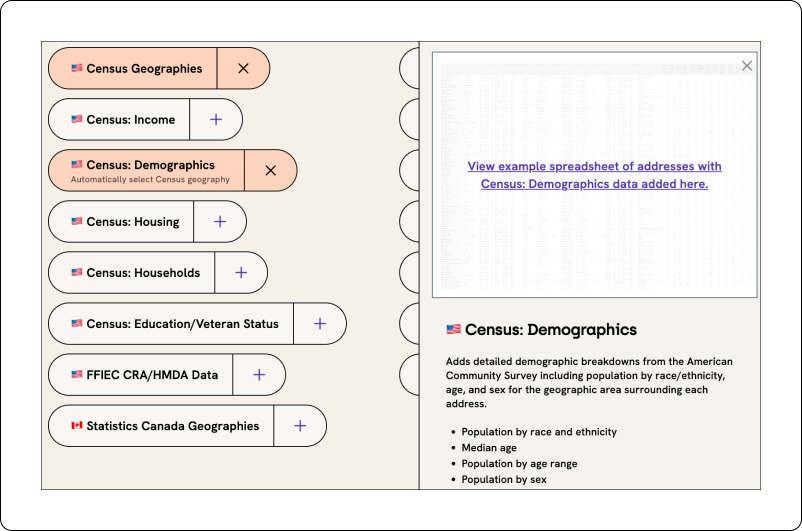
Task: Select the Statistics Canada Geographies label
Action: tap(173, 426)
